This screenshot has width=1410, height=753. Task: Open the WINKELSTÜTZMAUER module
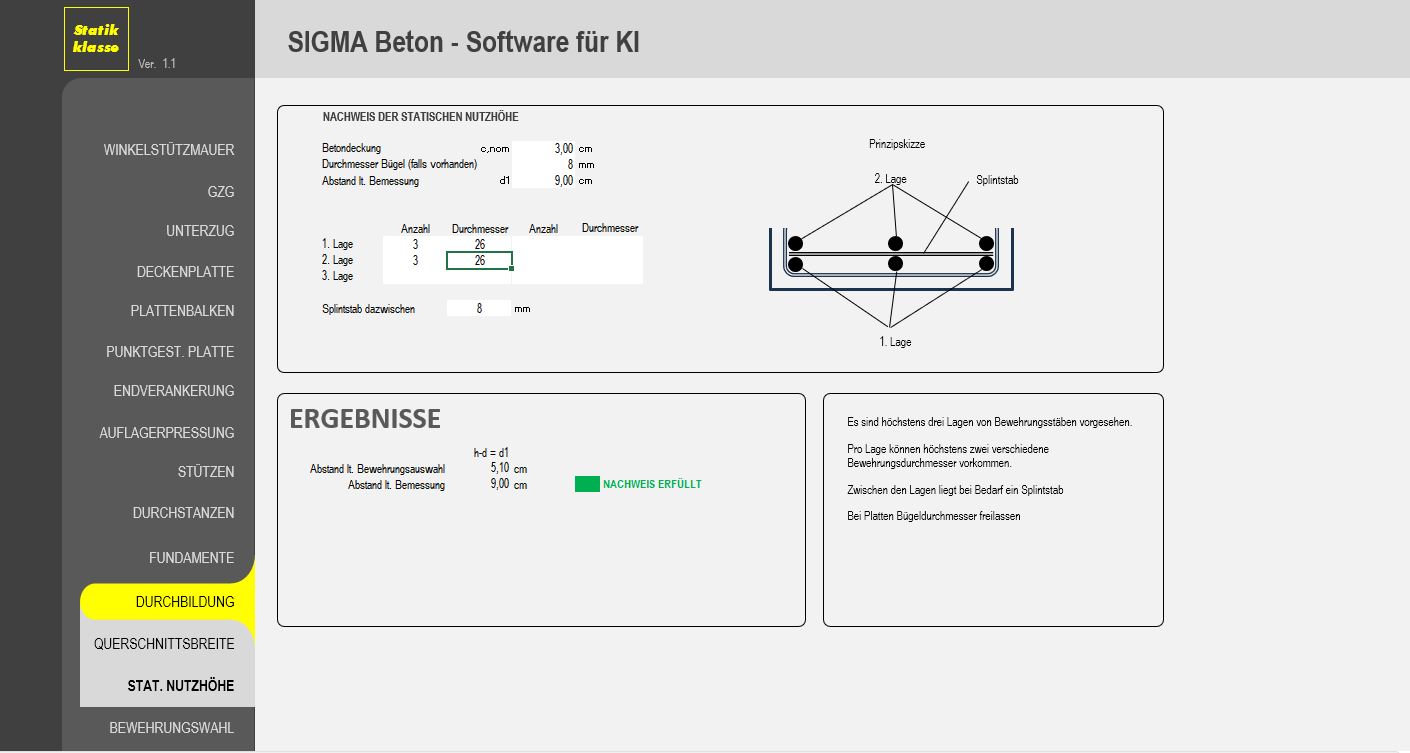point(168,150)
